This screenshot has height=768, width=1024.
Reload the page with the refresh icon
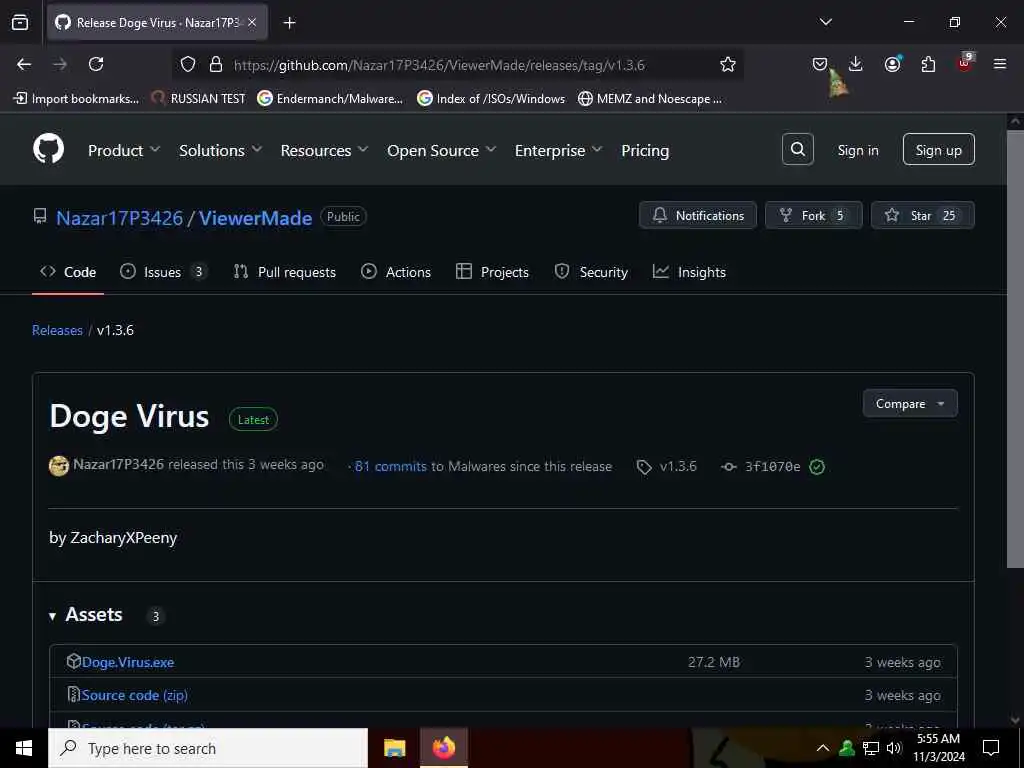pos(96,64)
